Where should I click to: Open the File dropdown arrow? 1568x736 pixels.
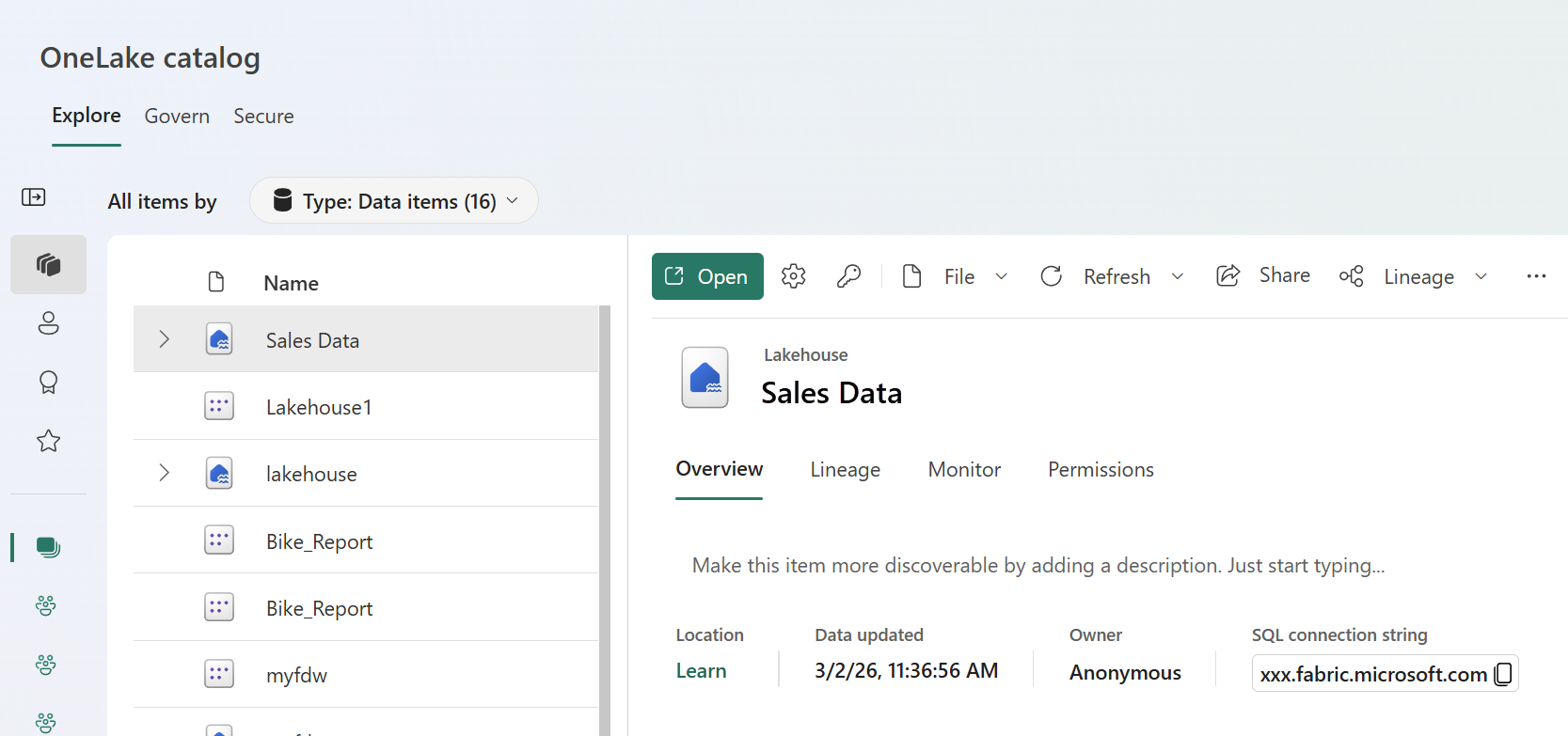[x=1002, y=276]
